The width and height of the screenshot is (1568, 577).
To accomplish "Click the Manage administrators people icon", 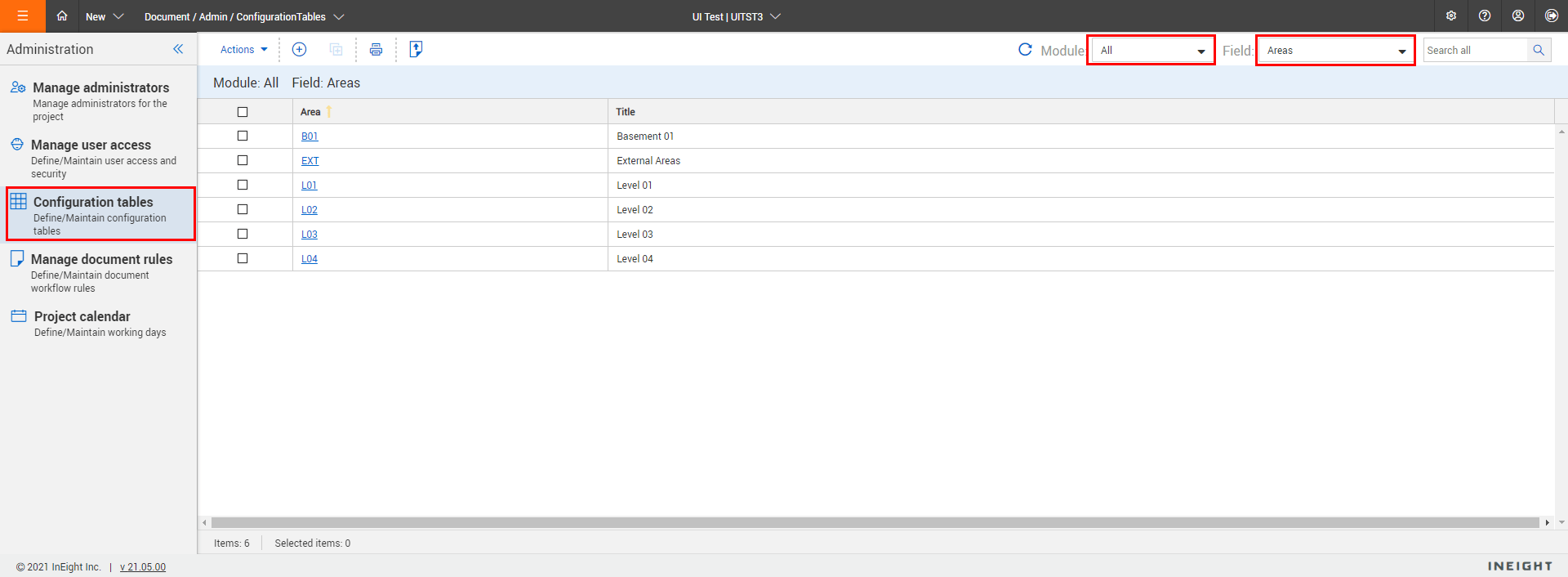I will tap(18, 87).
